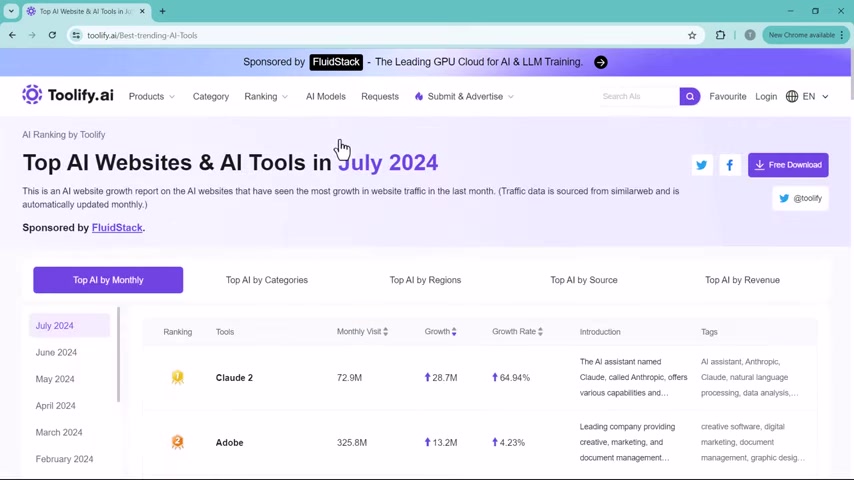Go to Toolify.ai home via logo
Image resolution: width=854 pixels, height=480 pixels.
tap(68, 95)
